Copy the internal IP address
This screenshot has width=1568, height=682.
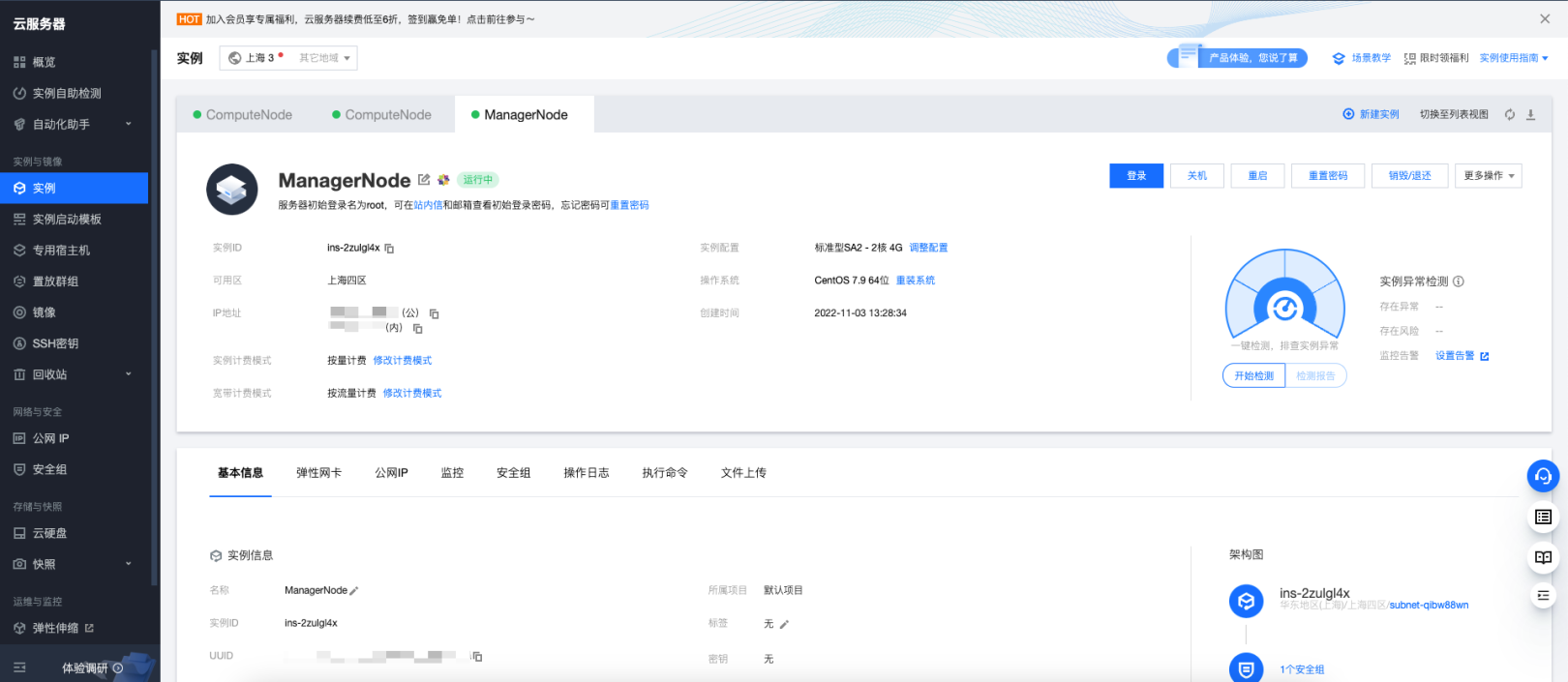[418, 329]
